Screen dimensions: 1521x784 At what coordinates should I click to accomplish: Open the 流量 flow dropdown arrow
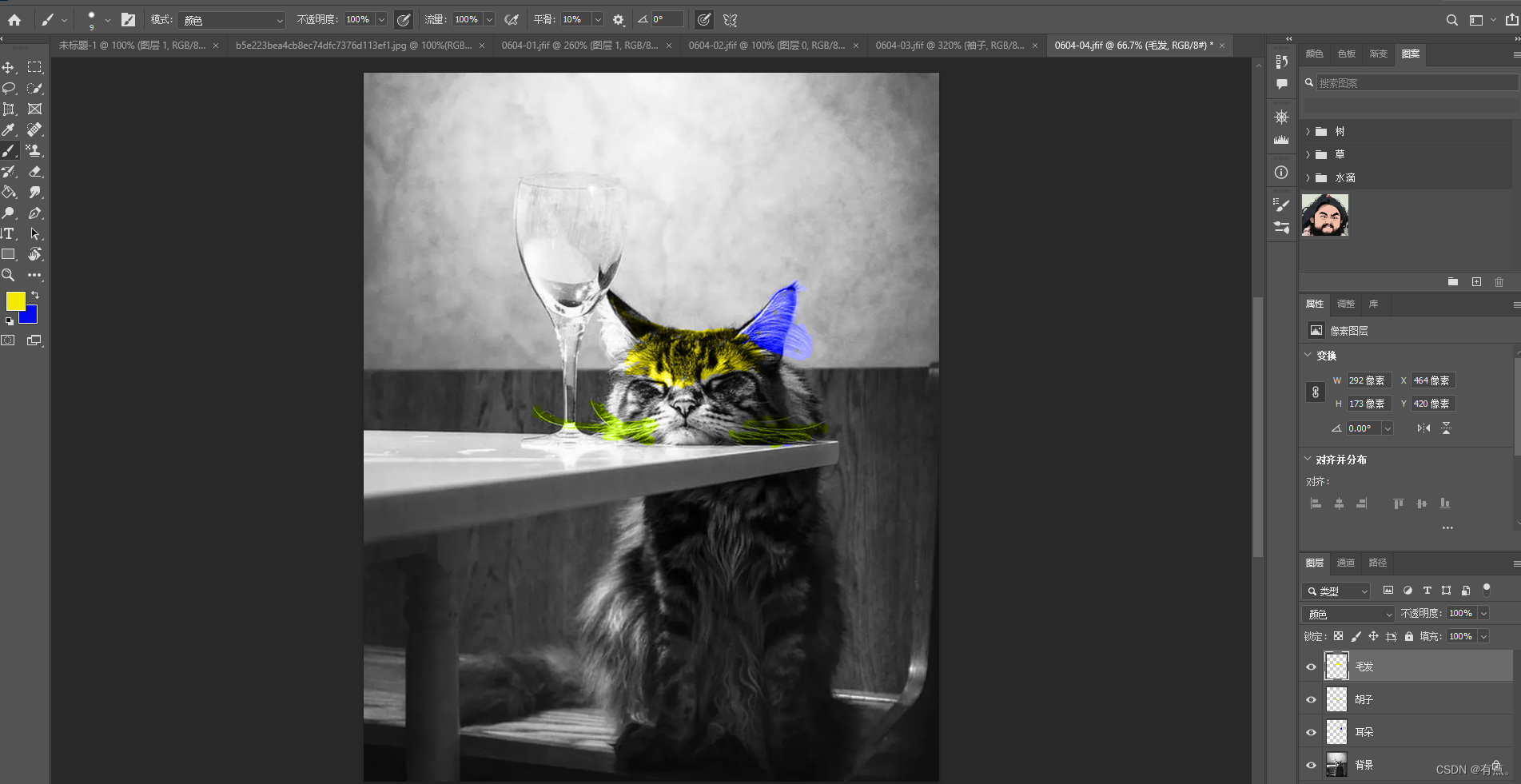pos(489,20)
